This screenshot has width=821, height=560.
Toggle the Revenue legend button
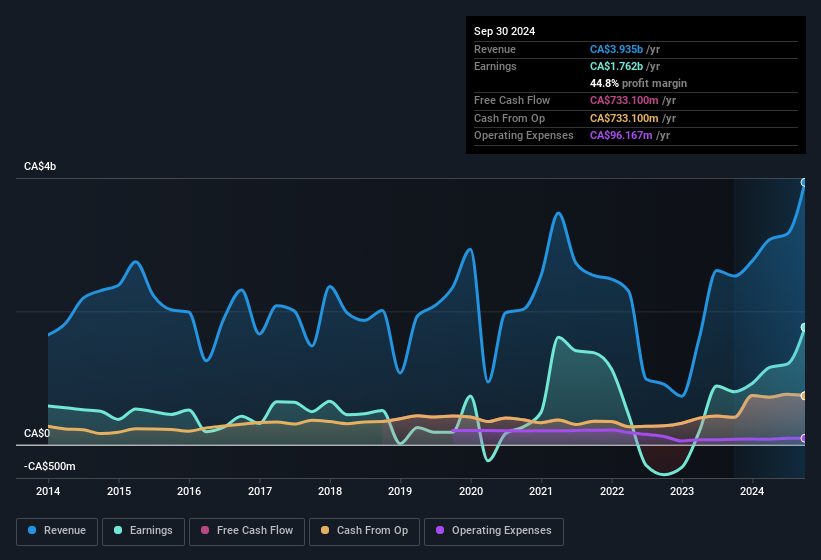[58, 531]
